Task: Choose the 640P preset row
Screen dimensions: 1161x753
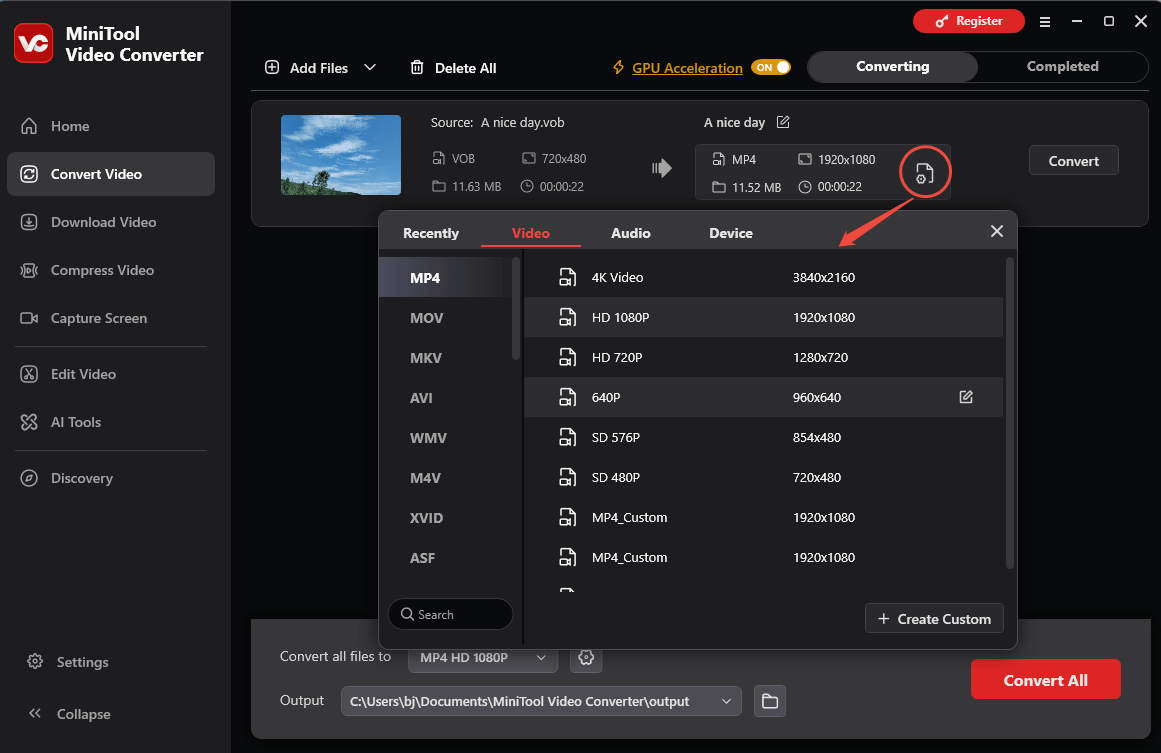Action: (763, 398)
